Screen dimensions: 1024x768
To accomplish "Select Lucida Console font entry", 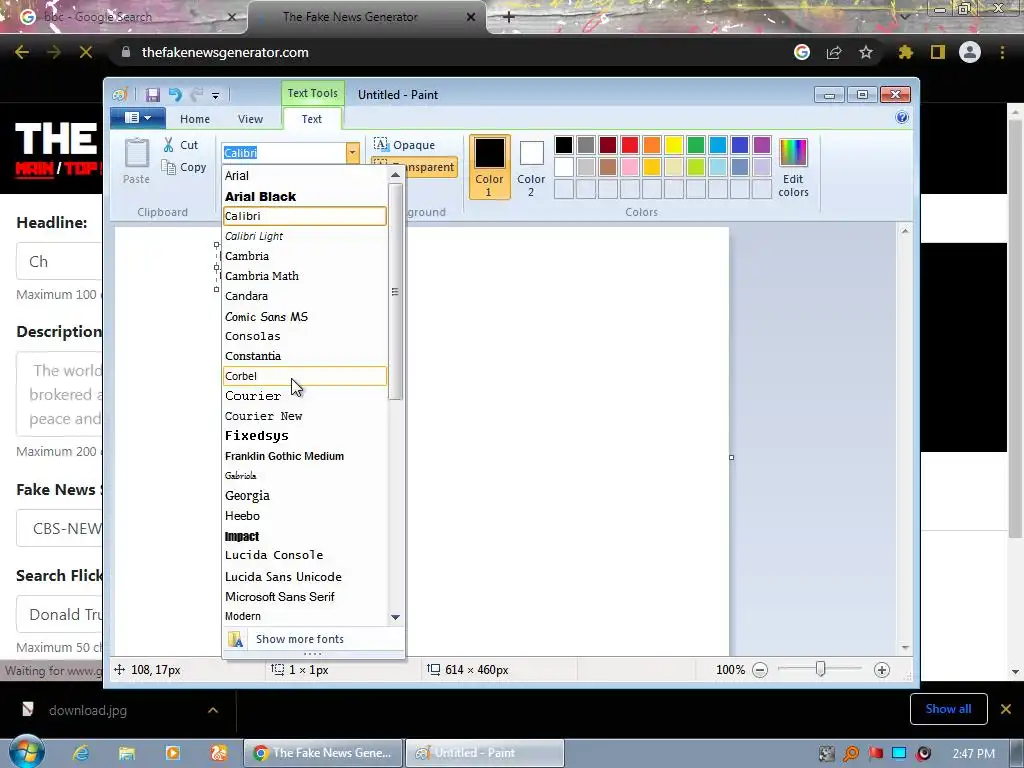I will [x=305, y=555].
